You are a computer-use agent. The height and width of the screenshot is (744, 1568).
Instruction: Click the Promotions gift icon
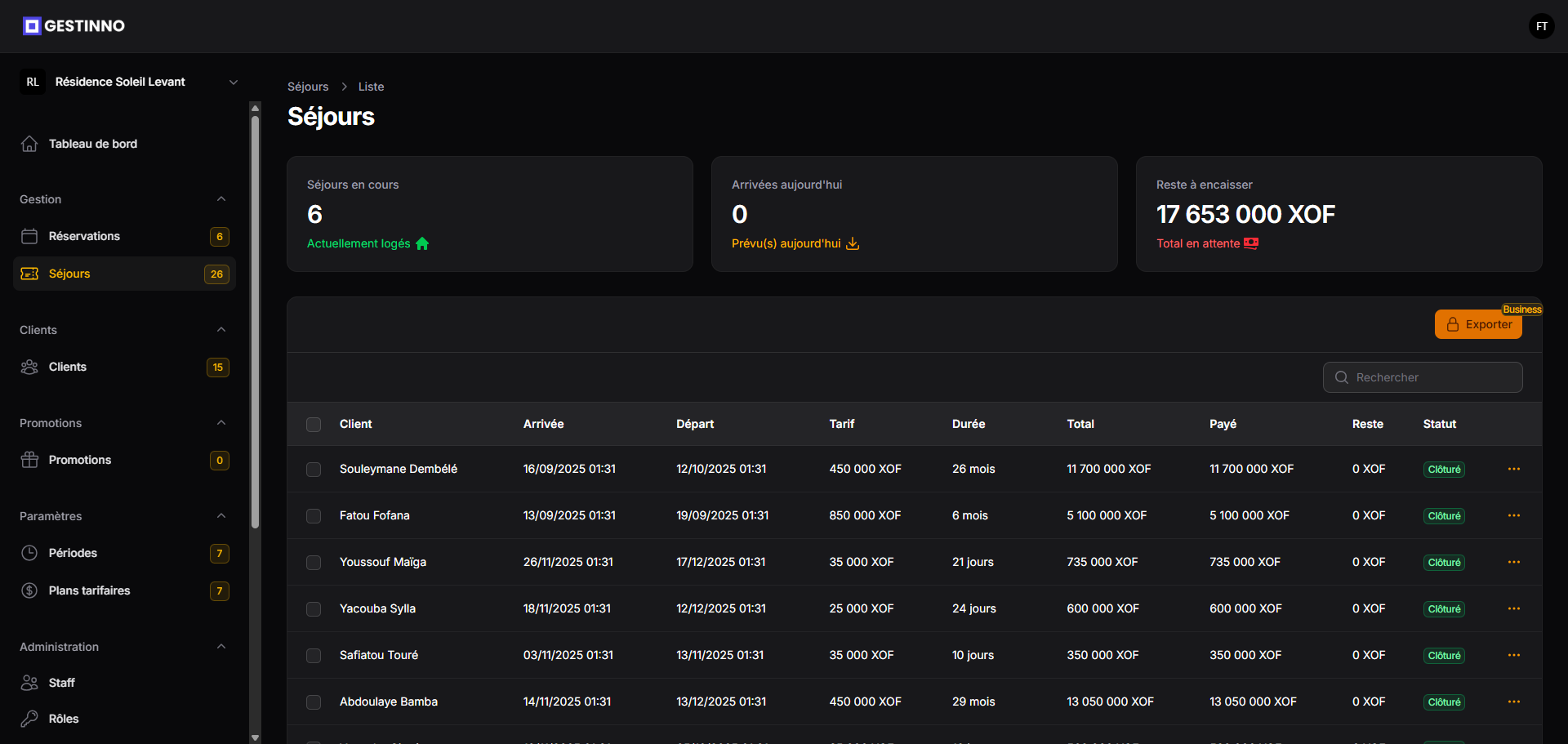[x=29, y=460]
